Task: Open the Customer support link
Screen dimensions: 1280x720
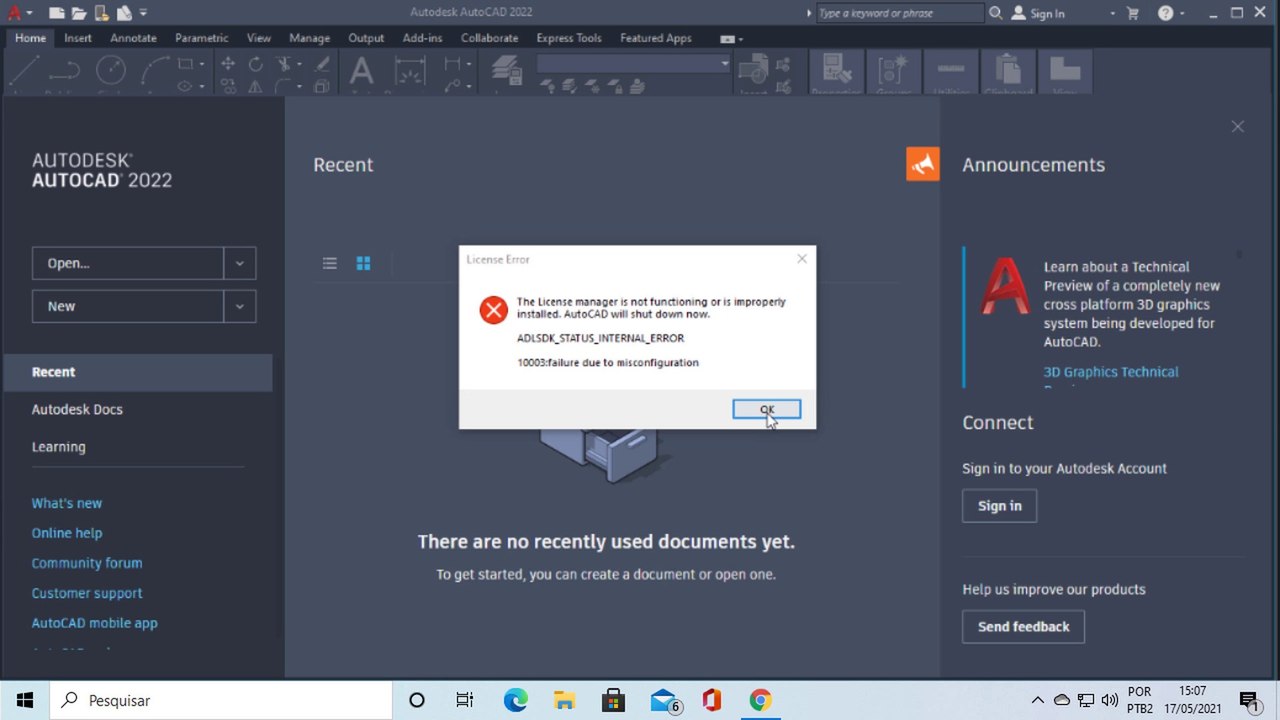Action: [87, 593]
